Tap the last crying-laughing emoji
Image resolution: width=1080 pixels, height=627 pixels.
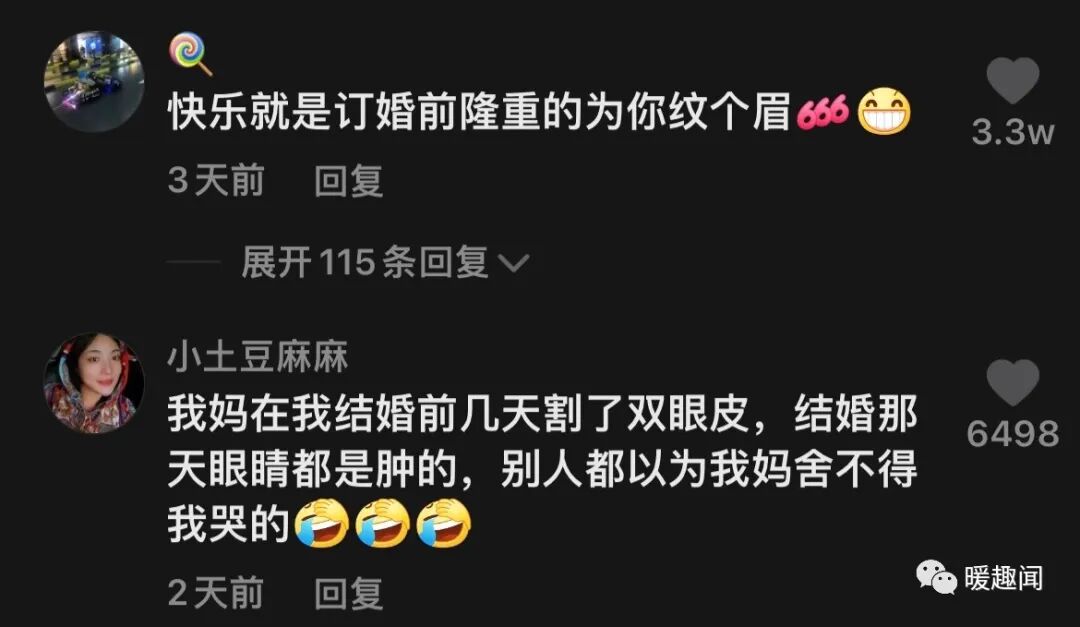pyautogui.click(x=444, y=524)
